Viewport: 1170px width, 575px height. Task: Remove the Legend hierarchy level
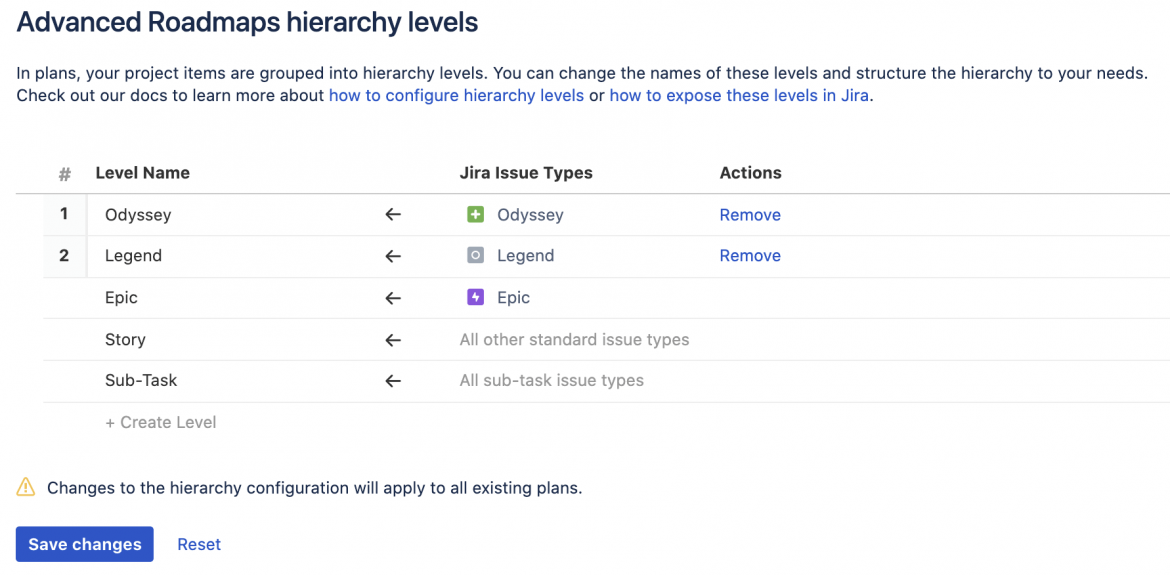tap(750, 256)
